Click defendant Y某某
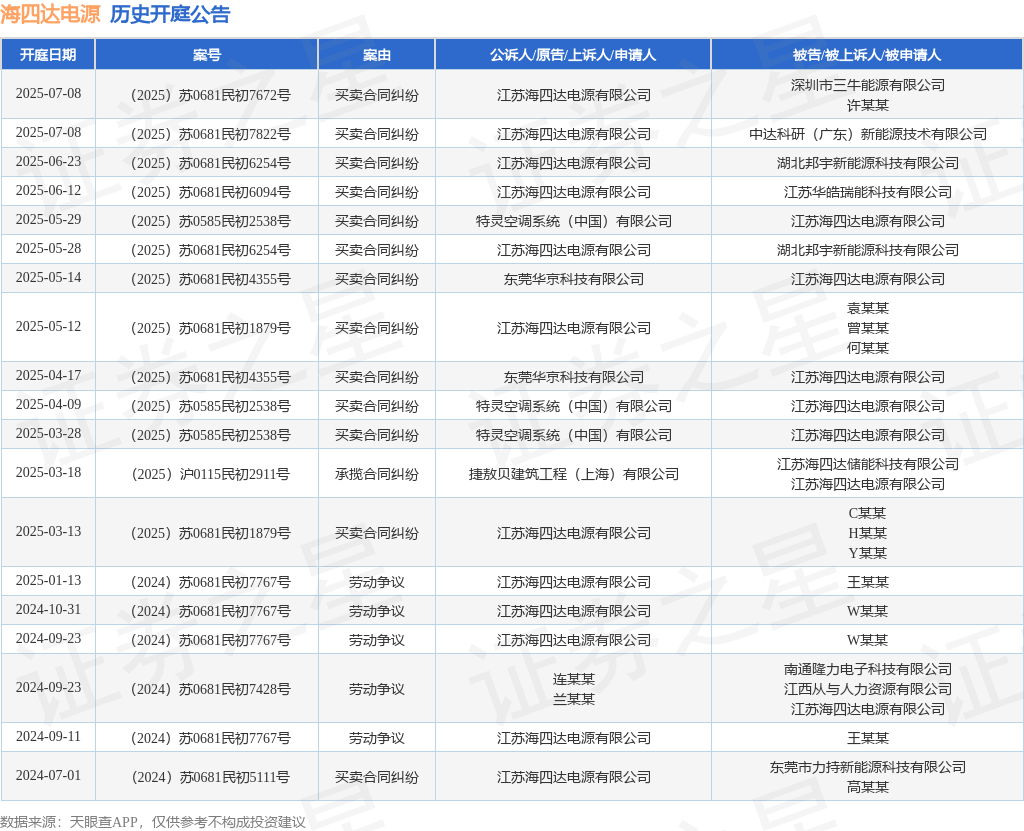Viewport: 1024px width, 831px height. [867, 553]
